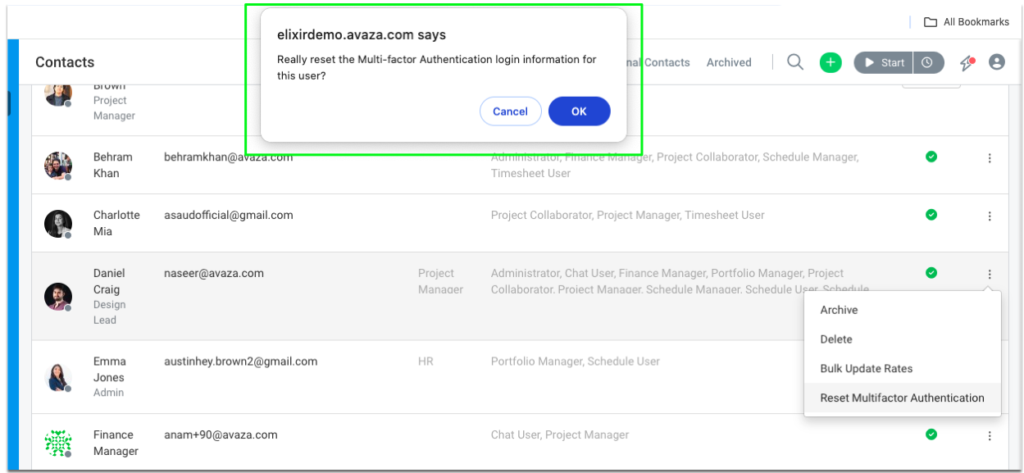Click Behram Khan's green status checkmark
Screen dimensions: 1024x473
[931, 157]
